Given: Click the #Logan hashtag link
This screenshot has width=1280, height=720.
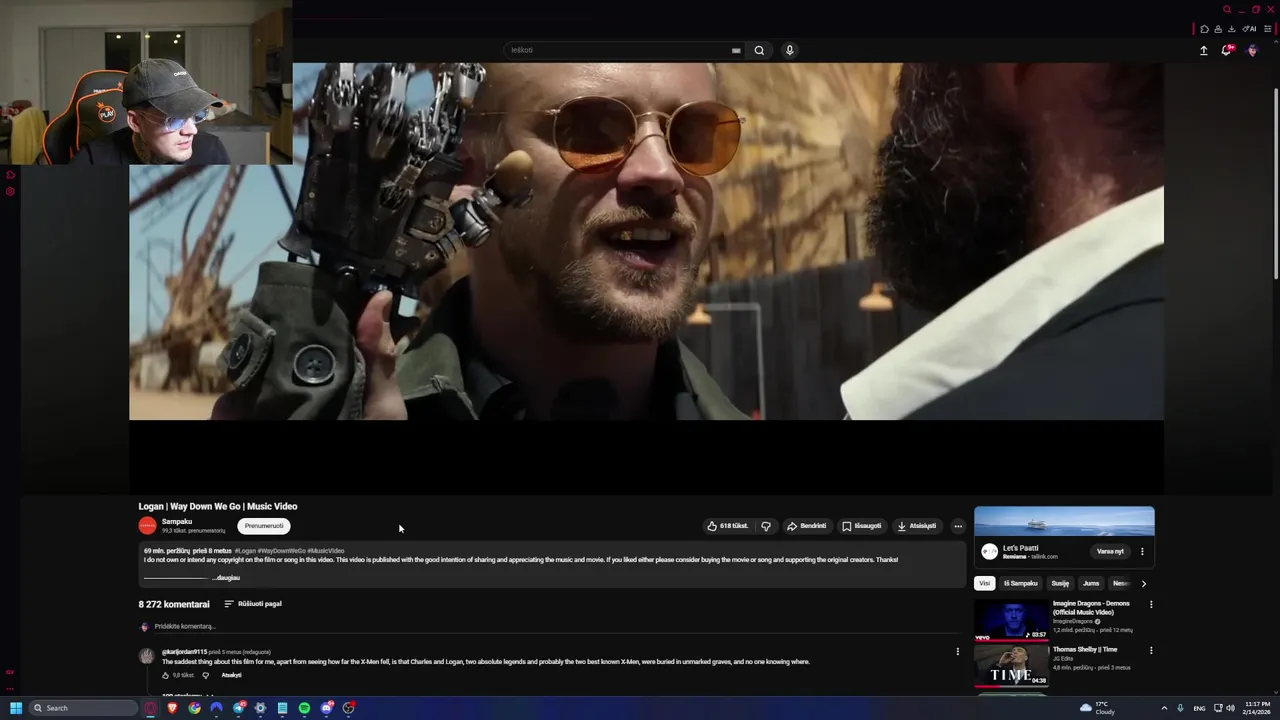Looking at the screenshot, I should click(x=245, y=551).
